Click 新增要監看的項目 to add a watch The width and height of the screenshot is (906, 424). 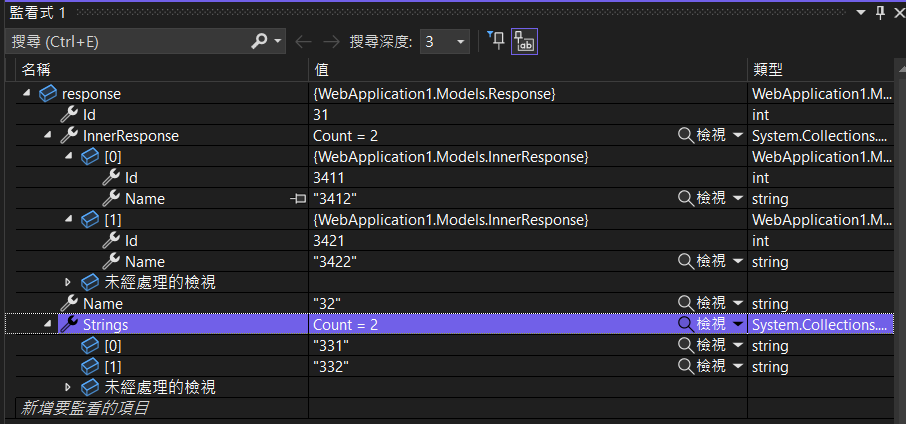point(85,408)
